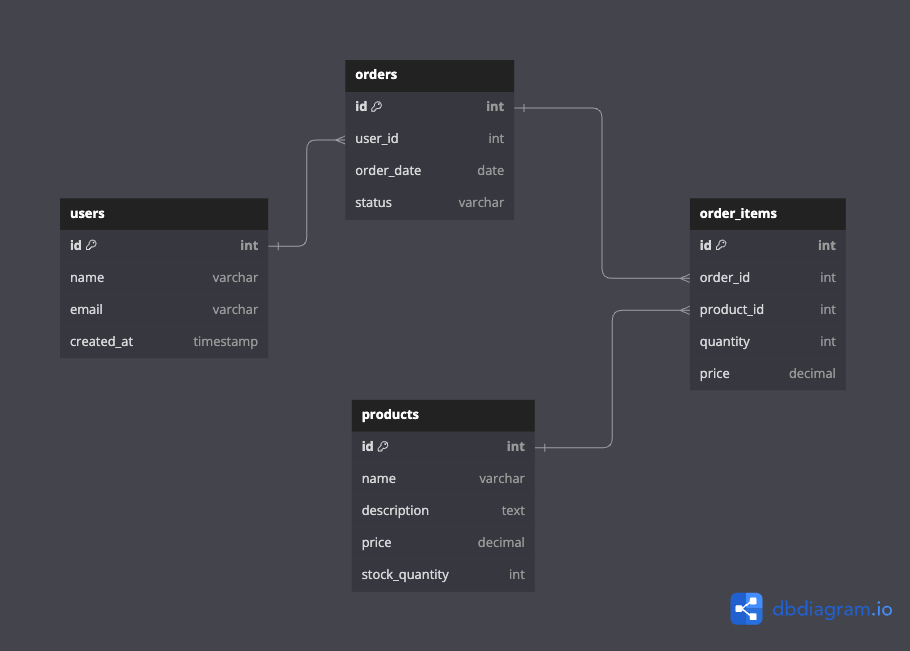The width and height of the screenshot is (910, 651).
Task: Click the stock_quantity field in products
Action: (x=443, y=574)
